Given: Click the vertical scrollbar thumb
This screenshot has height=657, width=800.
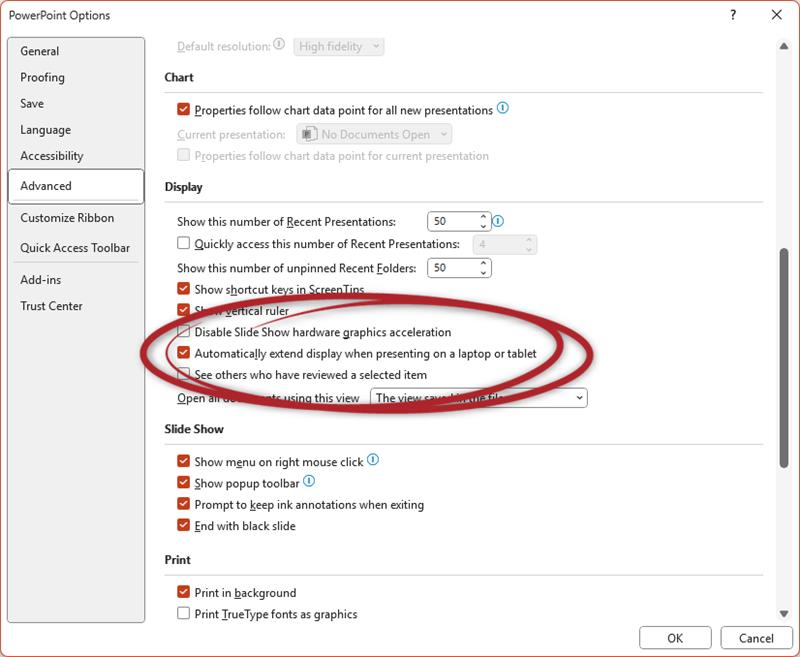Looking at the screenshot, I should coord(784,358).
